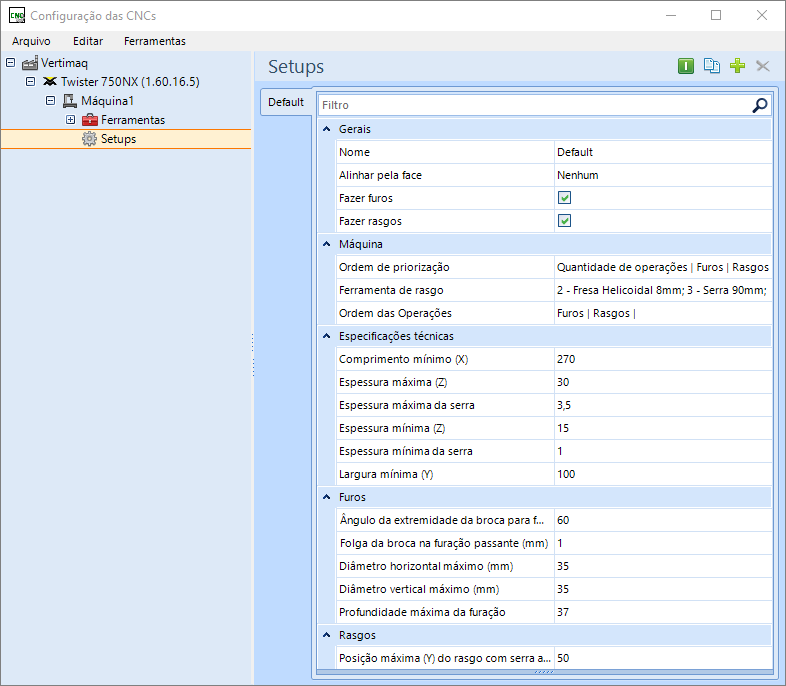Collapse the Furos section

coord(327,497)
